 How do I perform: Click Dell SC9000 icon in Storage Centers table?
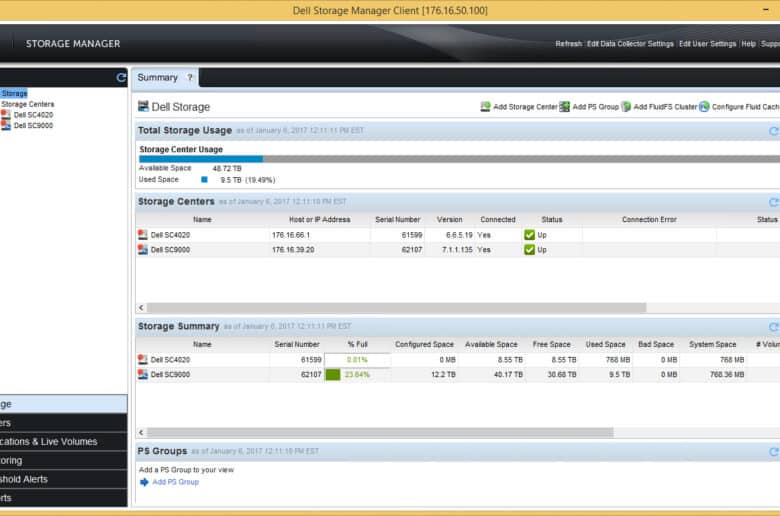143,249
